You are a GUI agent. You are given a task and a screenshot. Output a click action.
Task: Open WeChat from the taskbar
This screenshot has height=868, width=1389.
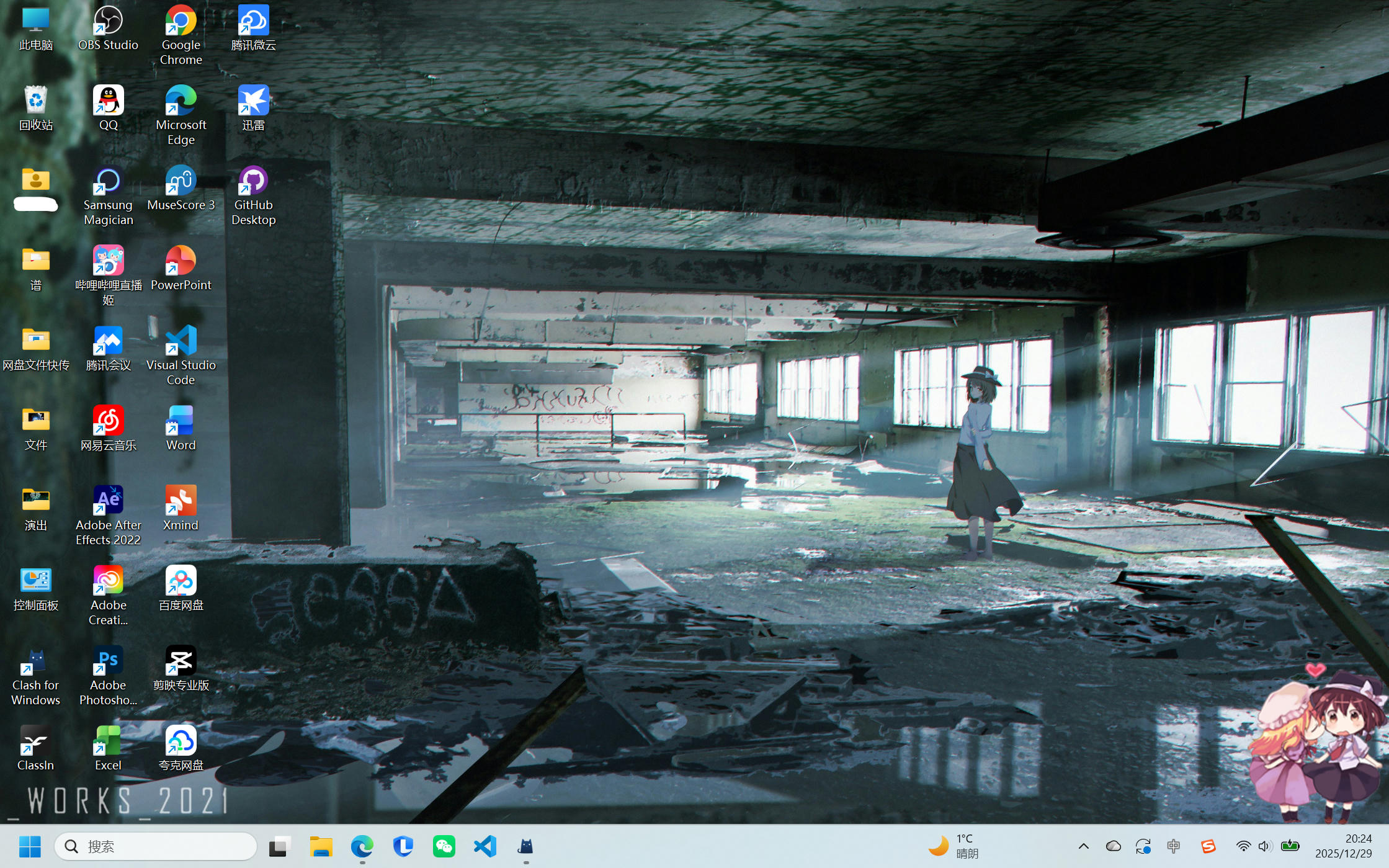coord(444,846)
